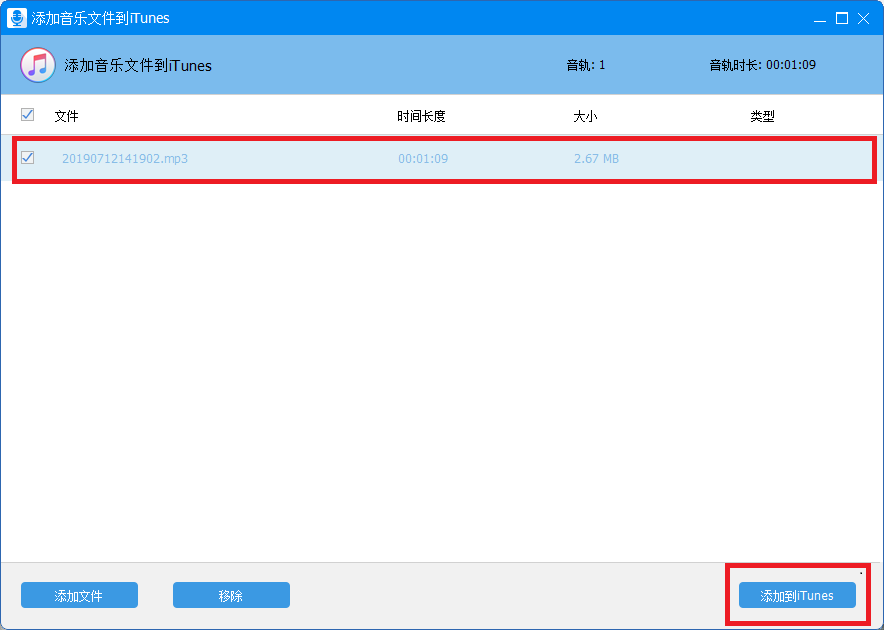This screenshot has width=884, height=630.
Task: Click the 音轨: 1 track count label
Action: pyautogui.click(x=586, y=65)
